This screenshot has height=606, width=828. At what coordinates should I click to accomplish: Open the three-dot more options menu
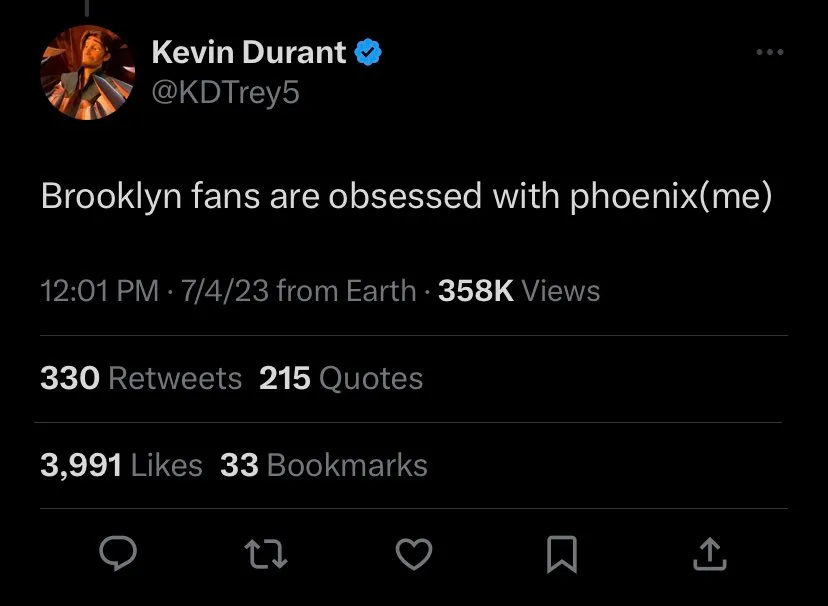[770, 52]
